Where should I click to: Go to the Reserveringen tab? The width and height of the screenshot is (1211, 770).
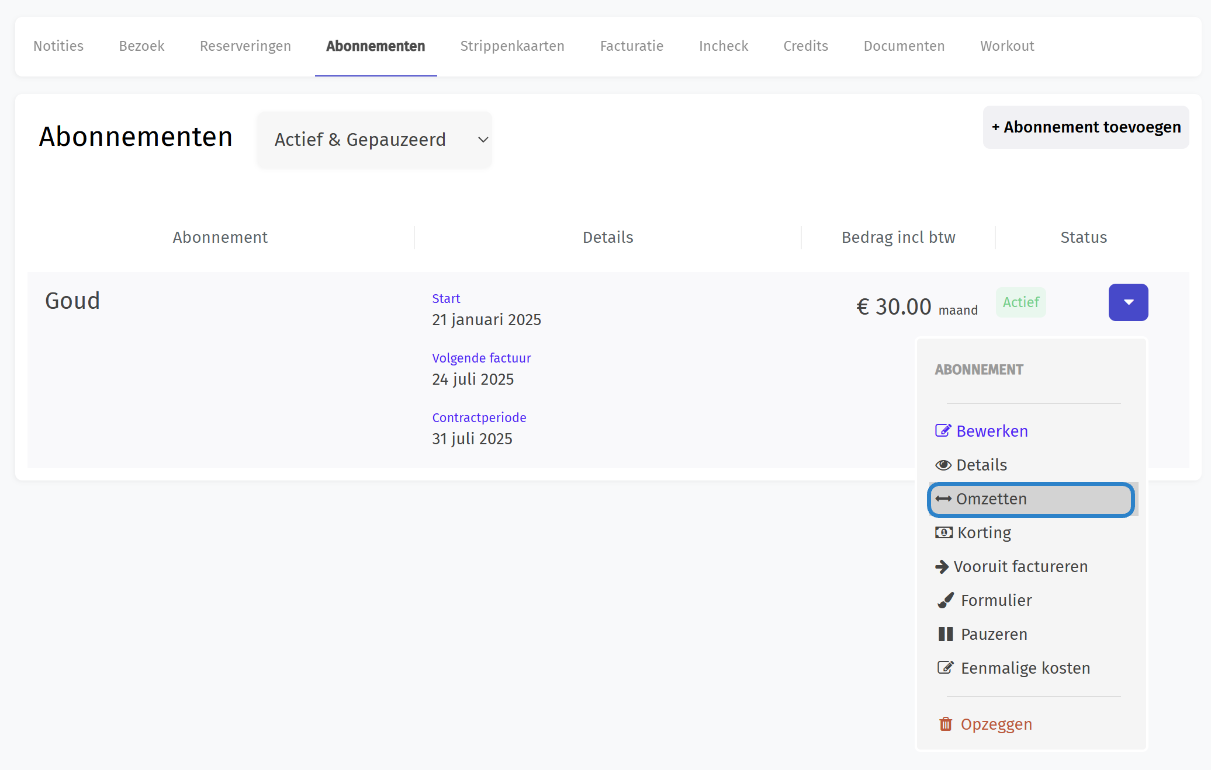pyautogui.click(x=245, y=46)
